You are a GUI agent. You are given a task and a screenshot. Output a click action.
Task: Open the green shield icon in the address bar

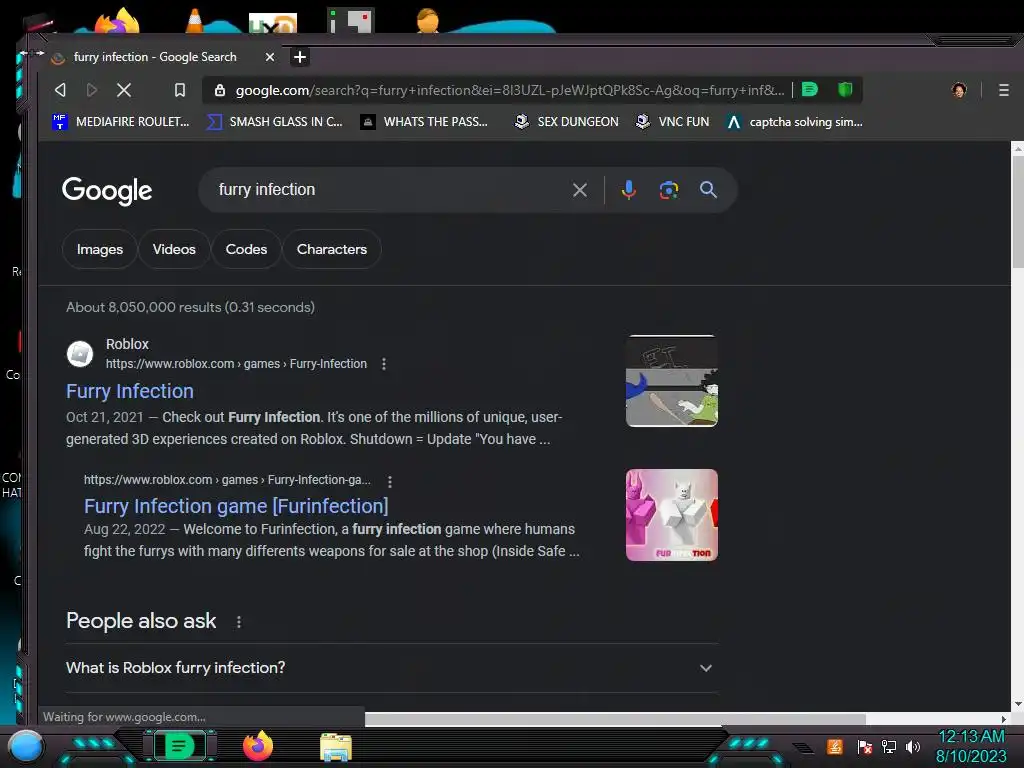coord(845,89)
